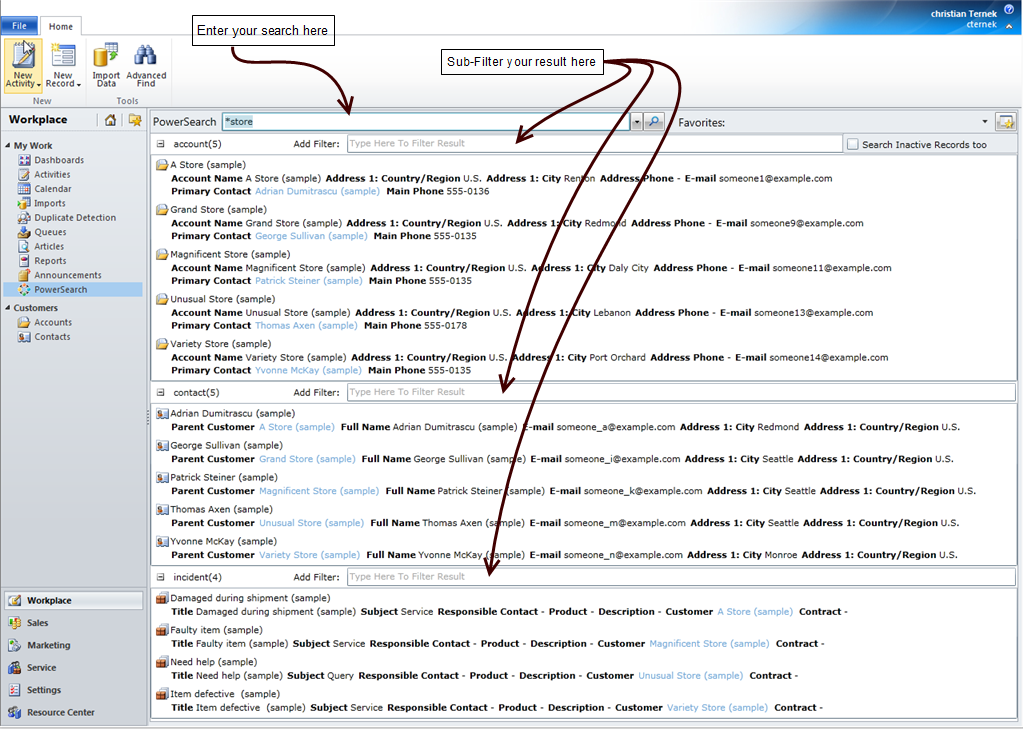
Task: Collapse the incident(4) results group
Action: click(x=160, y=577)
